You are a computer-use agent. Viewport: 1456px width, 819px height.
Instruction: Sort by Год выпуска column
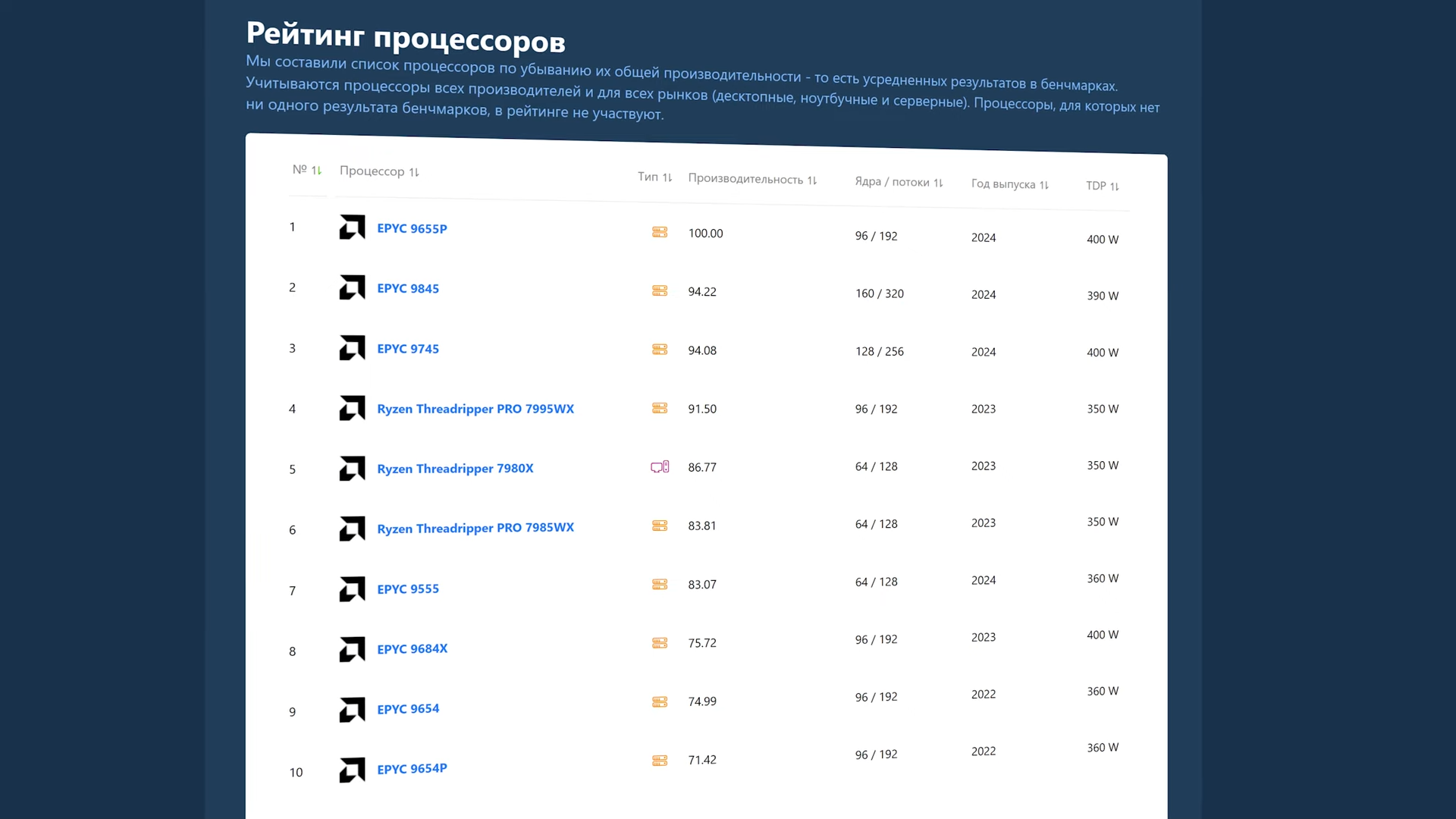tap(1009, 184)
